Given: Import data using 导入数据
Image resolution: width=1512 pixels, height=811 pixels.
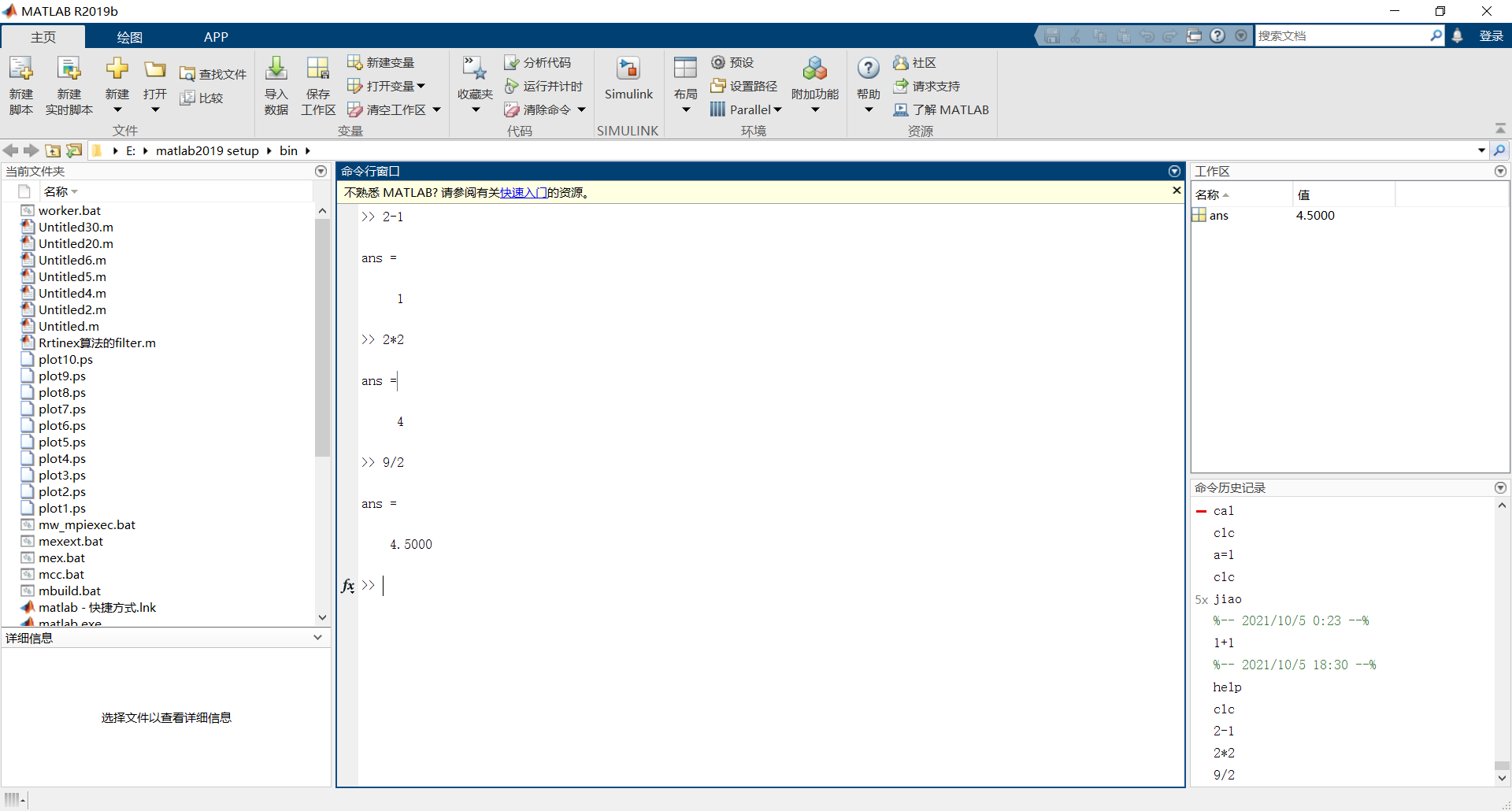Looking at the screenshot, I should click(276, 84).
